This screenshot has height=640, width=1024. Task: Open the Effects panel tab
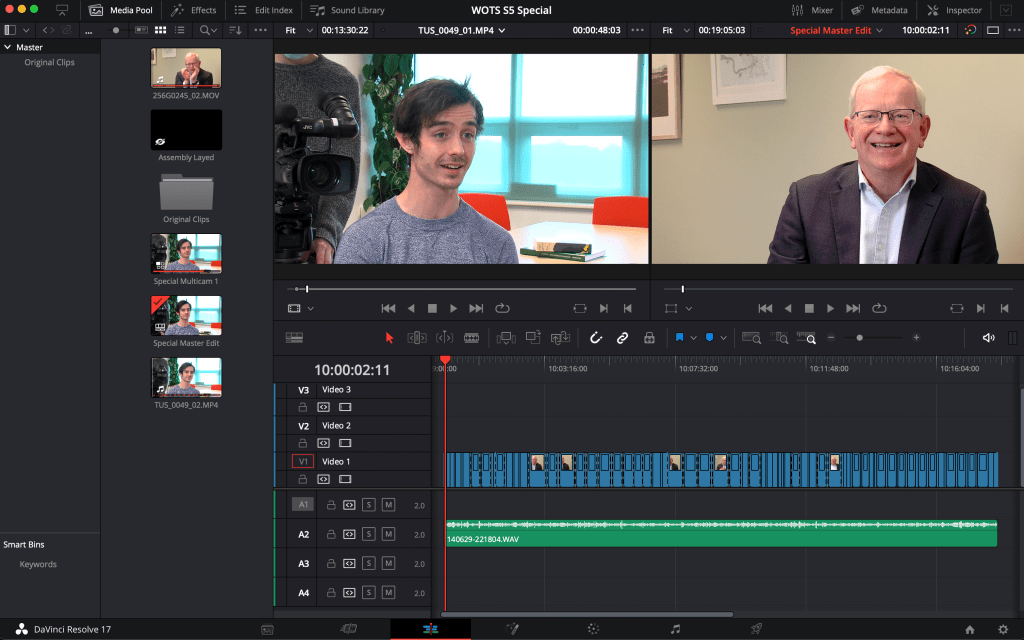(x=194, y=10)
